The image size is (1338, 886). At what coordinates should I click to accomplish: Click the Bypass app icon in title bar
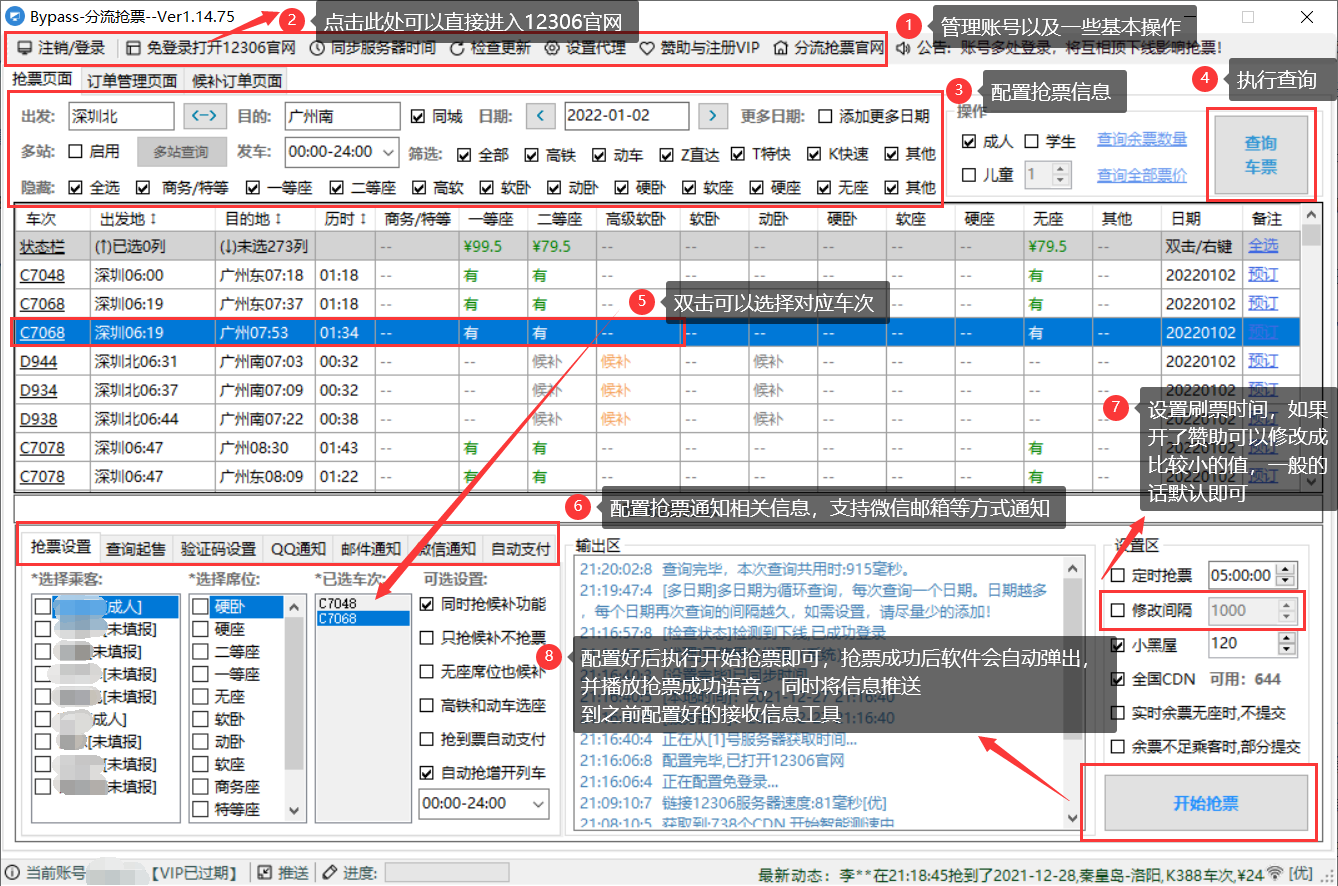coord(15,16)
